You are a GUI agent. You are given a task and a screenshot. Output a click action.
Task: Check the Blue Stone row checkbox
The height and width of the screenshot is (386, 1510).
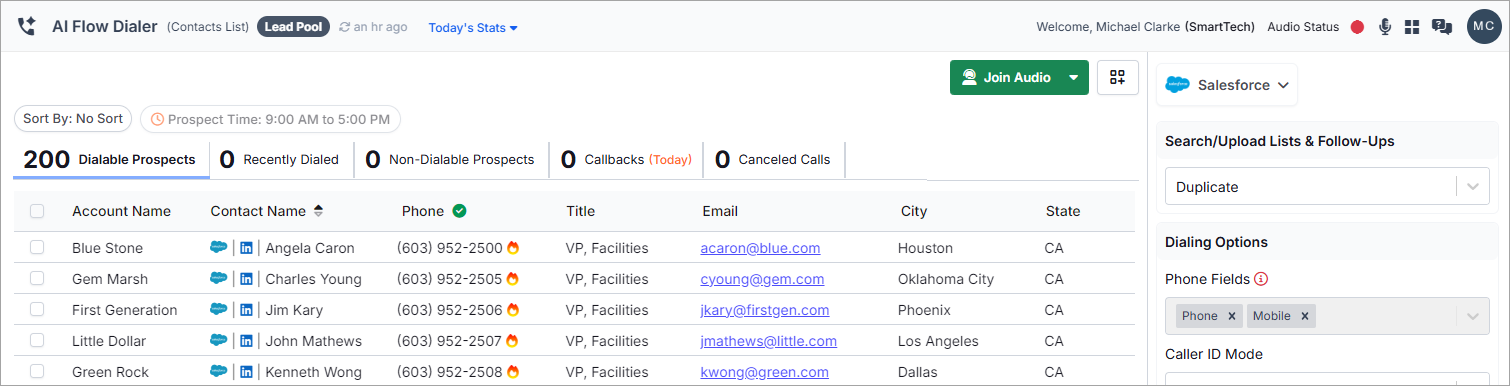(x=37, y=248)
